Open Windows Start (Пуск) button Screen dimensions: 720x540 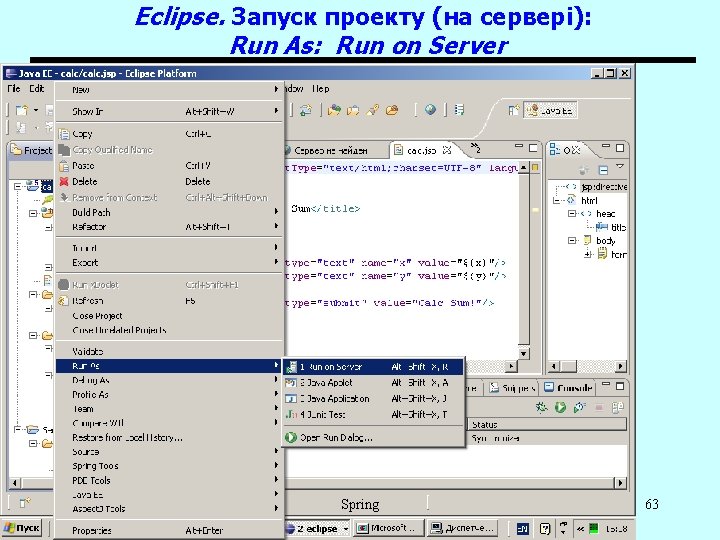[22, 528]
